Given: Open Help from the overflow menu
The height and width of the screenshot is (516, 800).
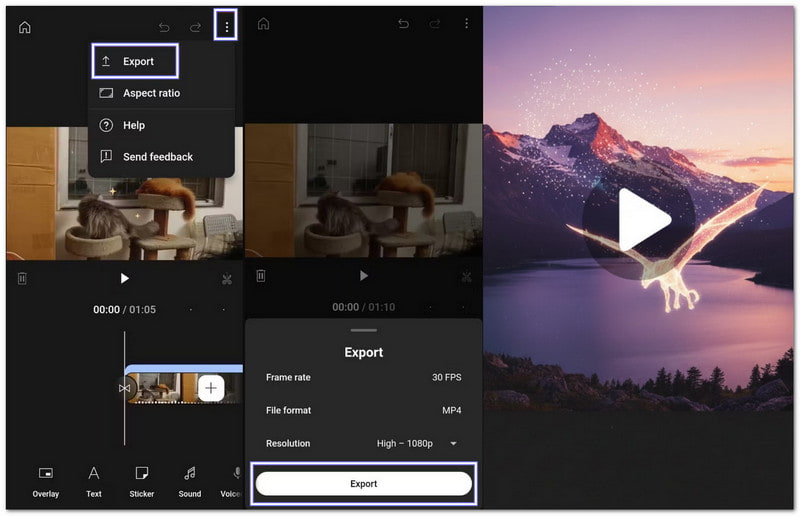Looking at the screenshot, I should (x=161, y=125).
